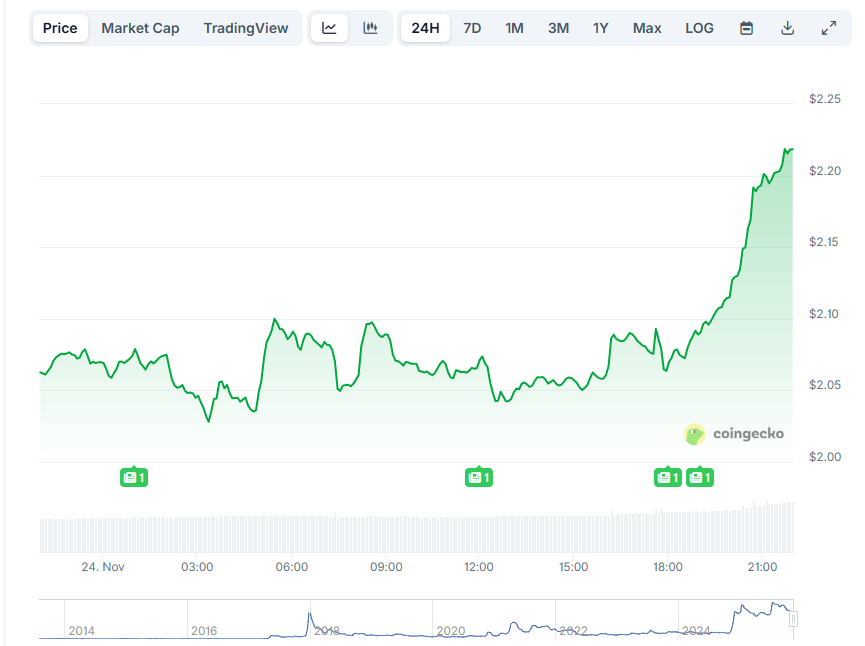Download the chart data
Screen dimensions: 865x646
coord(787,28)
